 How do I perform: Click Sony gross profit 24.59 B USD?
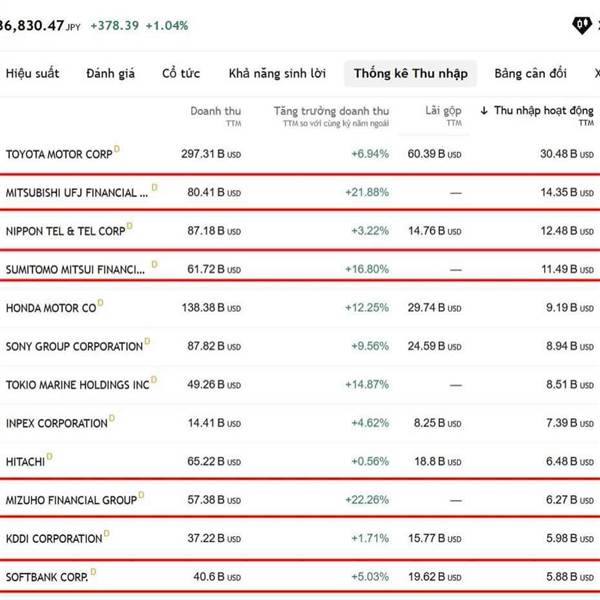[435, 346]
